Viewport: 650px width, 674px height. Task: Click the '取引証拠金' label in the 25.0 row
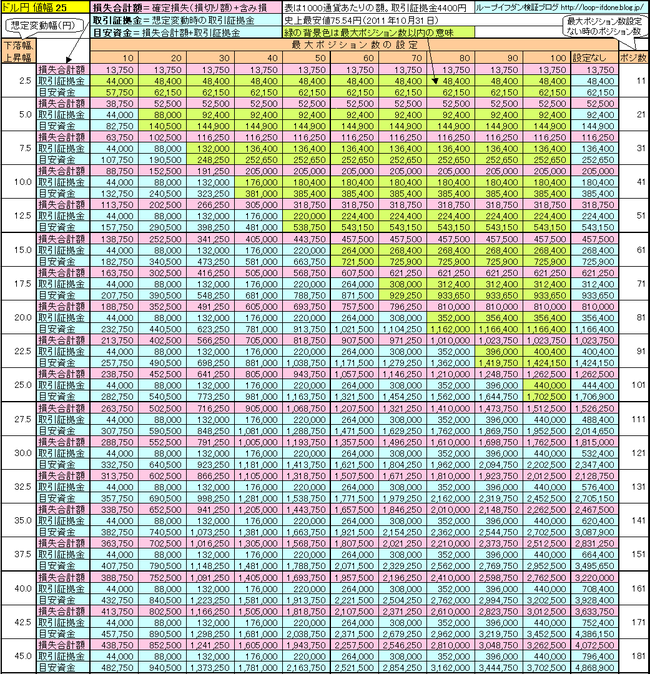pyautogui.click(x=63, y=386)
